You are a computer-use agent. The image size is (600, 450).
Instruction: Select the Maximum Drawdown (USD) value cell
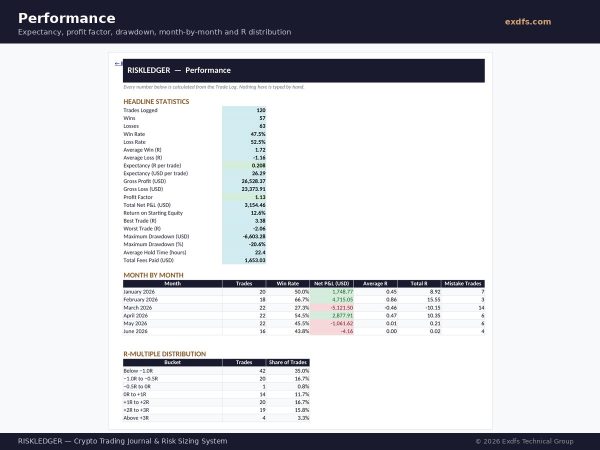pyautogui.click(x=244, y=236)
